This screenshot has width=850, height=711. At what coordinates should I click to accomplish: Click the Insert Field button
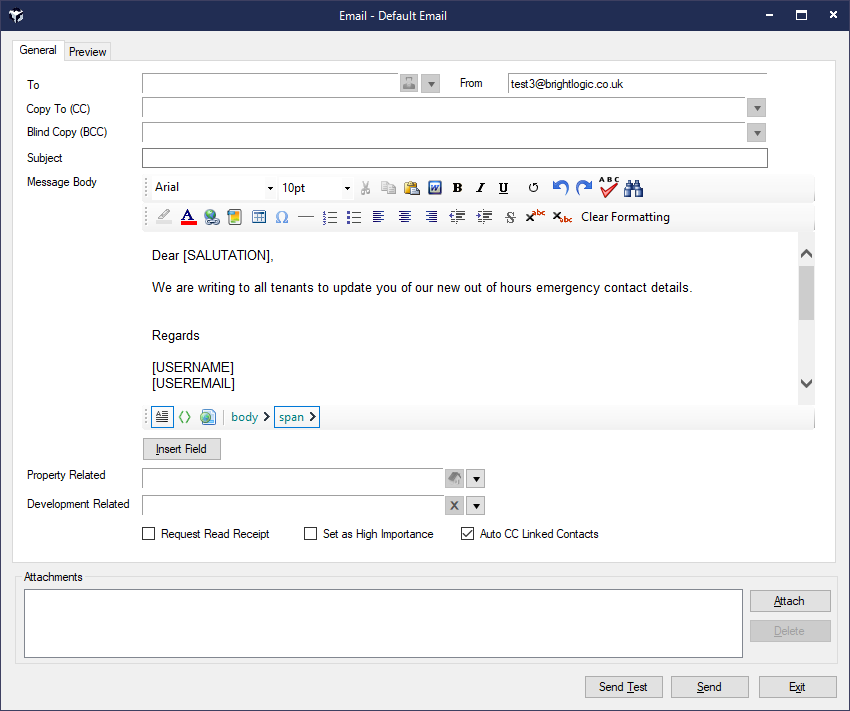coord(182,449)
